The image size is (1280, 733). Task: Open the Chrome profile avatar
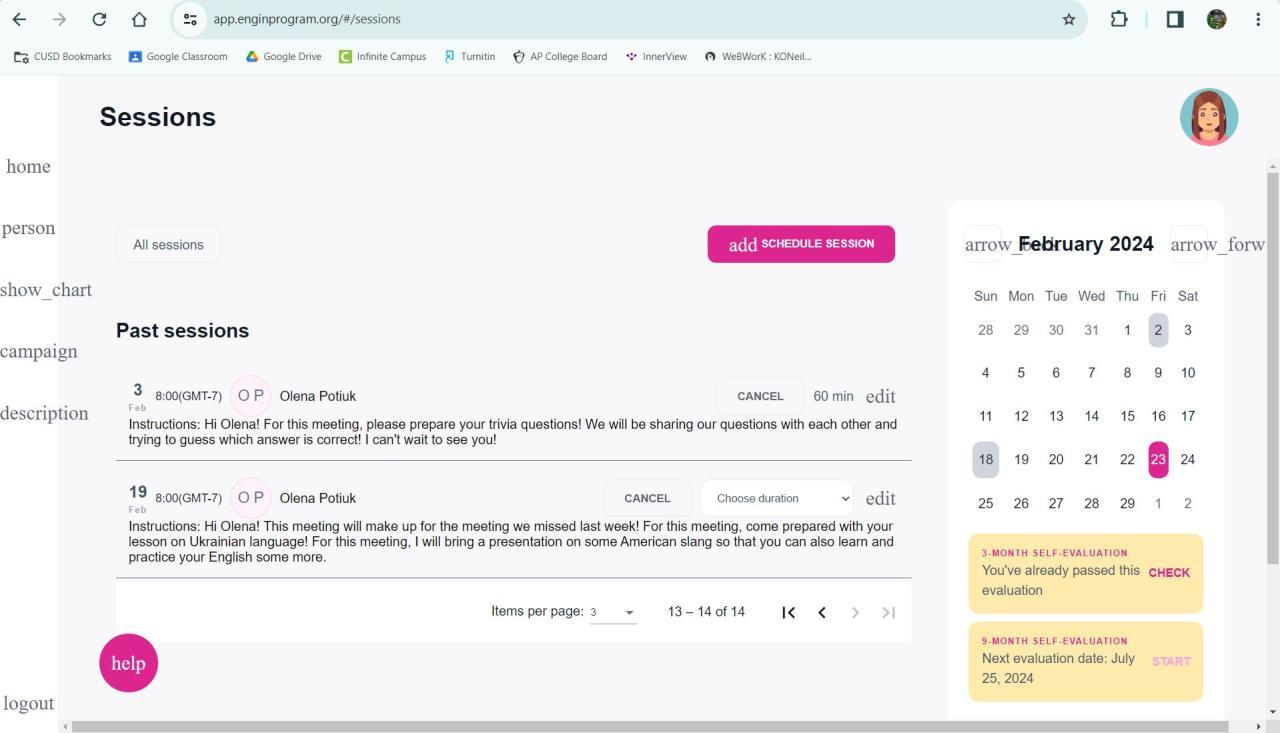pyautogui.click(x=1217, y=19)
